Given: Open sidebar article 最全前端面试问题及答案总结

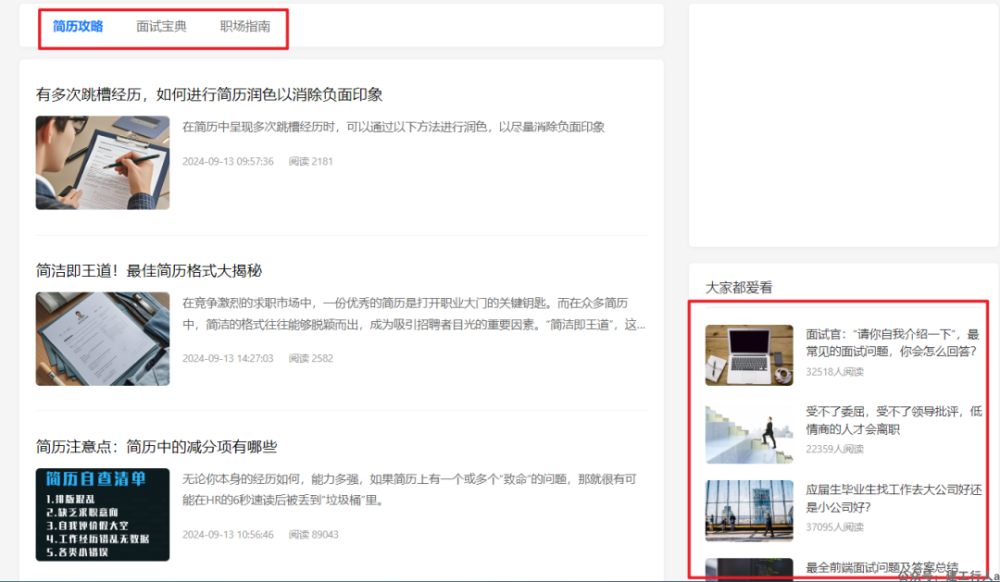Looking at the screenshot, I should 882,567.
